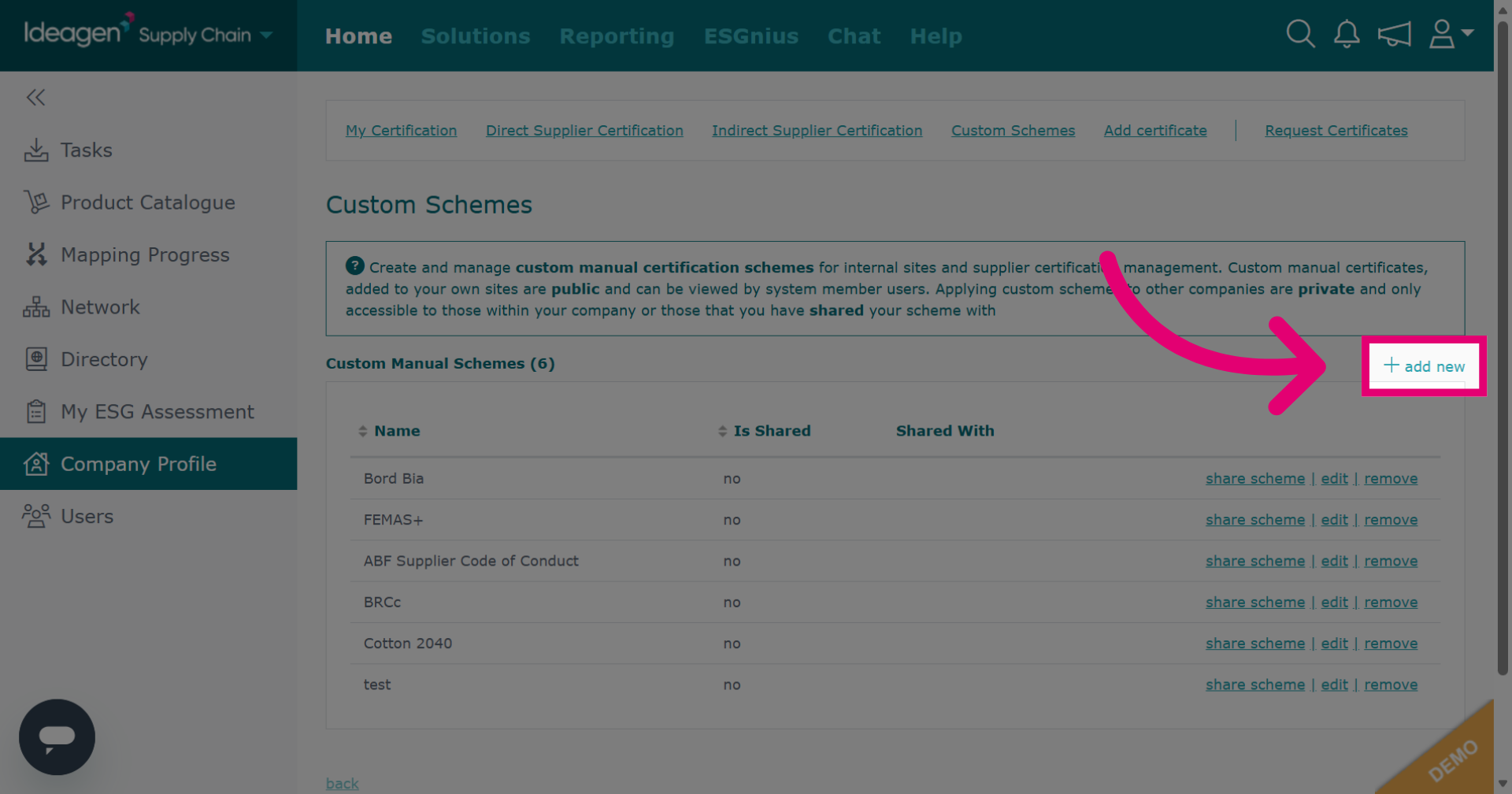Open Add certificate link
The height and width of the screenshot is (794, 1512).
pos(1155,131)
